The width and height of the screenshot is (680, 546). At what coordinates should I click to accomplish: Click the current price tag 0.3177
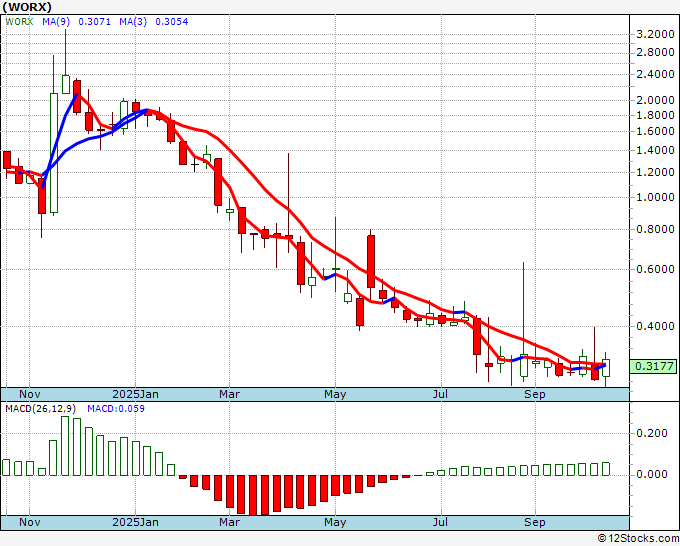coord(654,366)
